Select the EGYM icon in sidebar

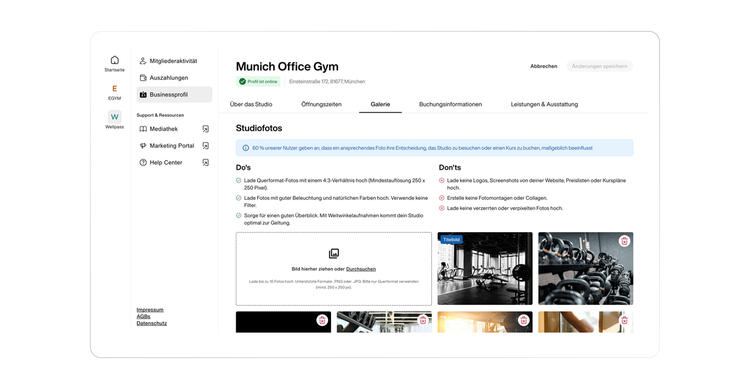click(114, 89)
